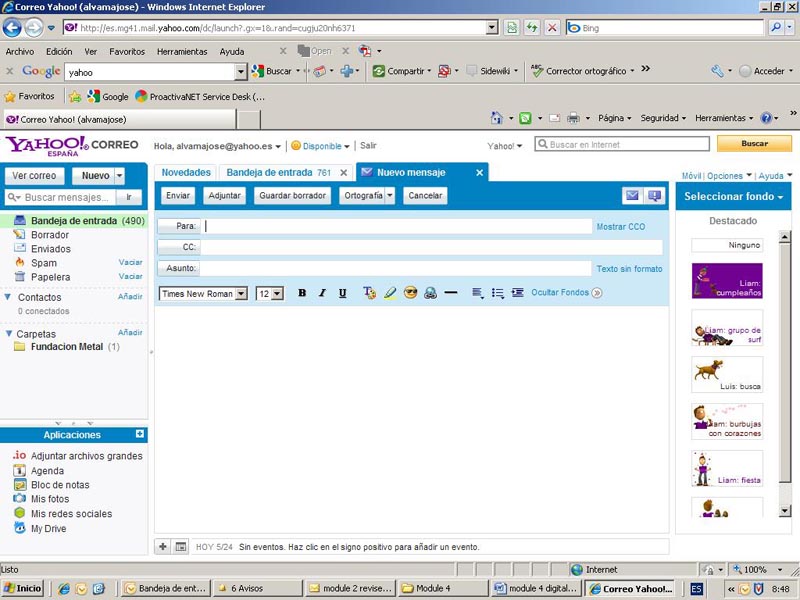Open the Novedades tab
The height and width of the screenshot is (600, 800).
[186, 173]
